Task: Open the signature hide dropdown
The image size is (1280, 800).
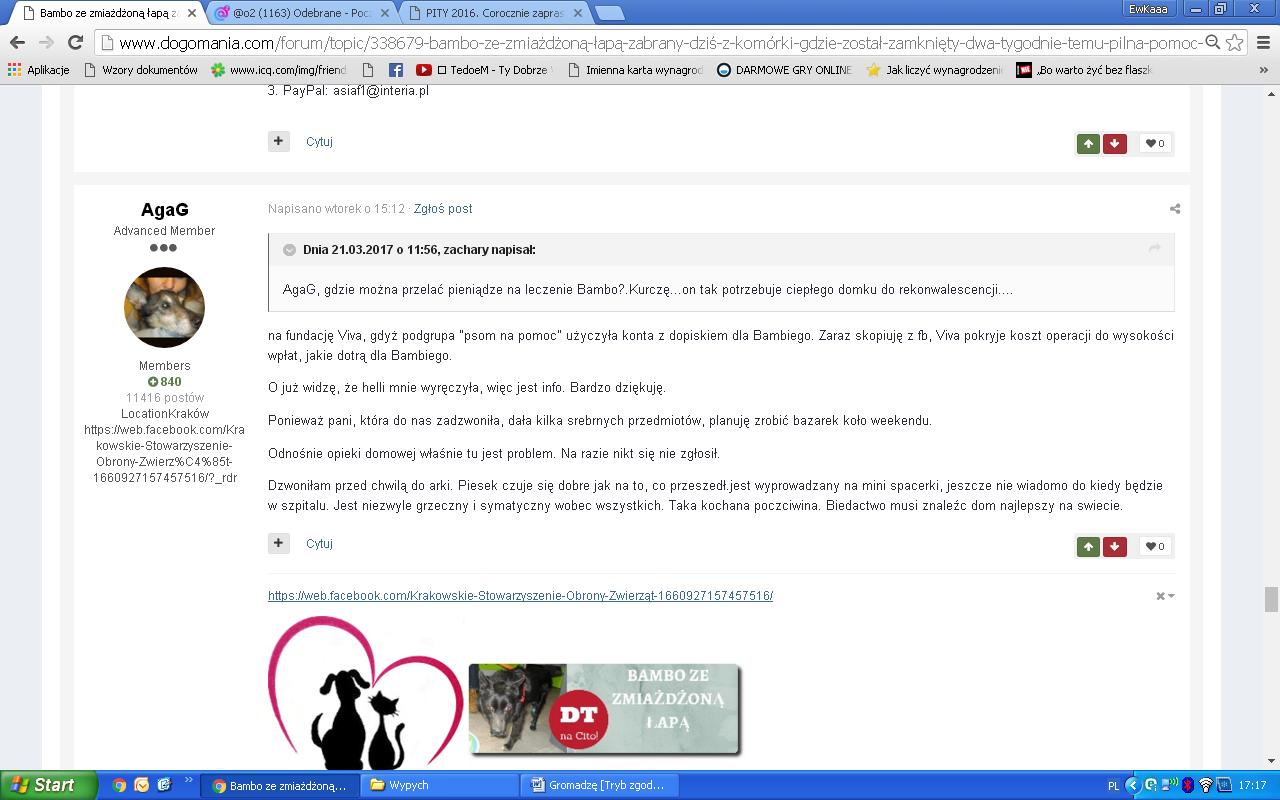Action: [x=1165, y=596]
